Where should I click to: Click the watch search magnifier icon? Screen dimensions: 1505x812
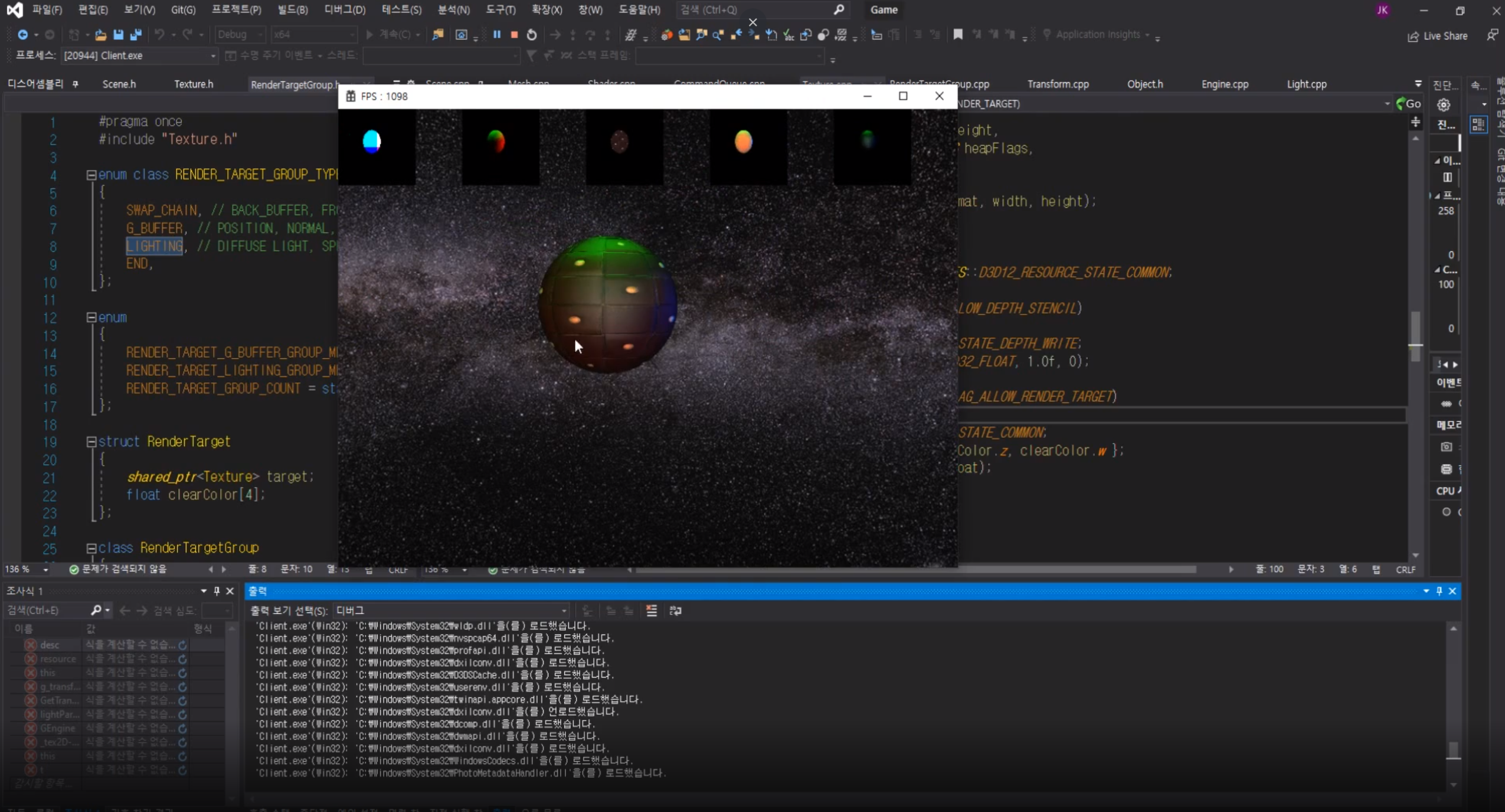(96, 610)
